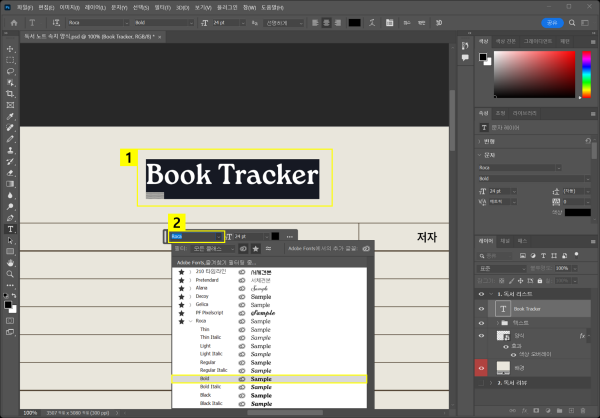Image resolution: width=600 pixels, height=418 pixels.
Task: Select the Zoom tool
Action: pos(10,272)
